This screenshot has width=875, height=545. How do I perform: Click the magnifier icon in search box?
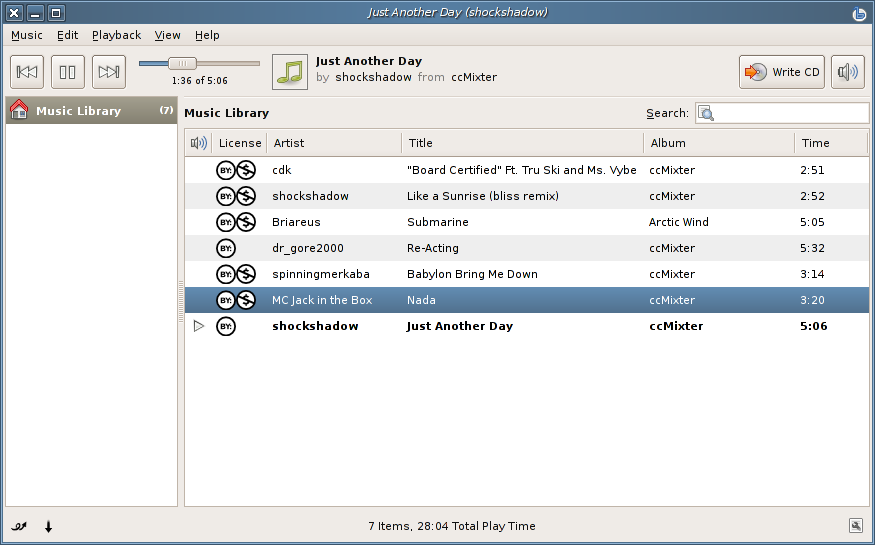[x=706, y=113]
